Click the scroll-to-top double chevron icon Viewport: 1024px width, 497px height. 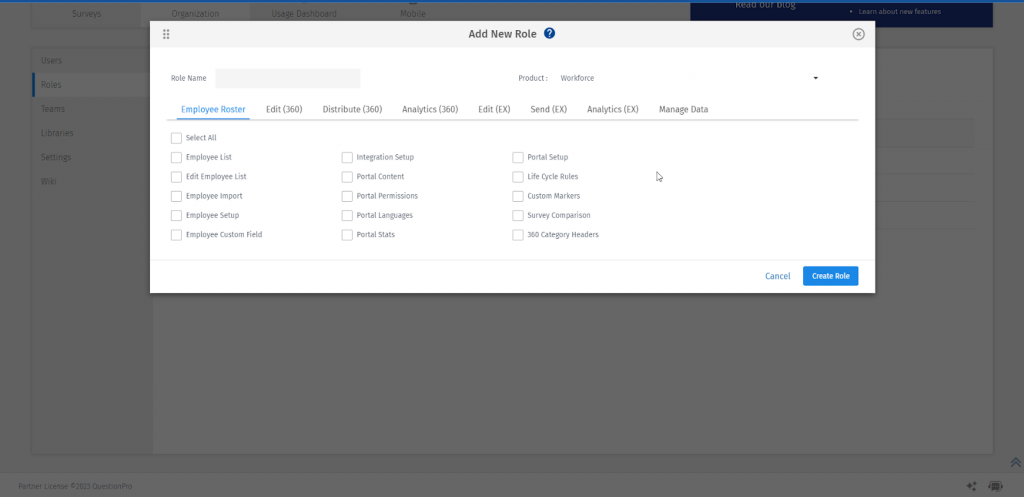coord(1016,462)
